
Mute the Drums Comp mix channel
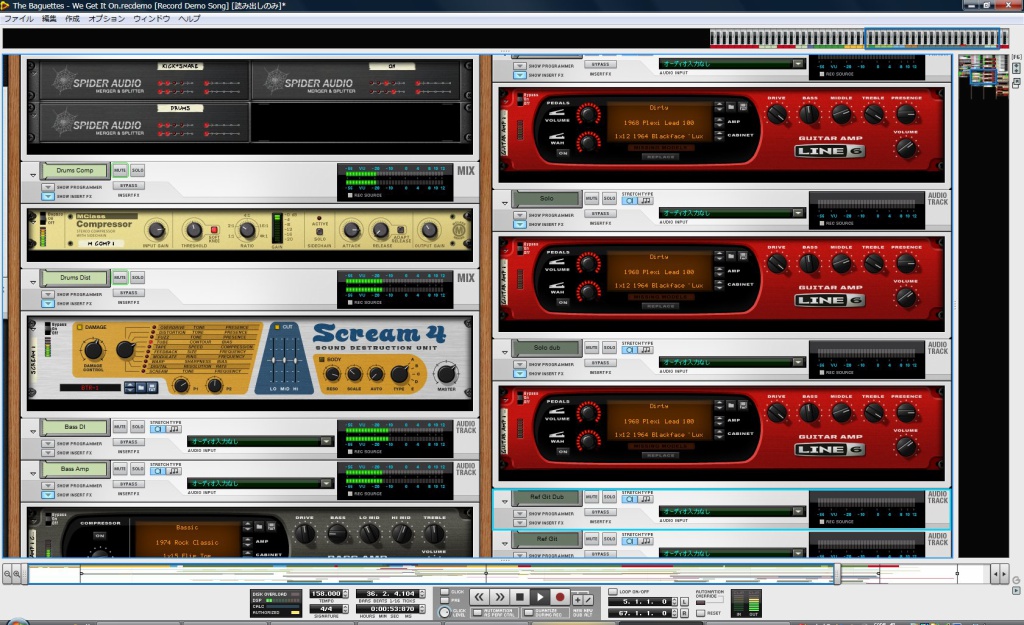[120, 170]
